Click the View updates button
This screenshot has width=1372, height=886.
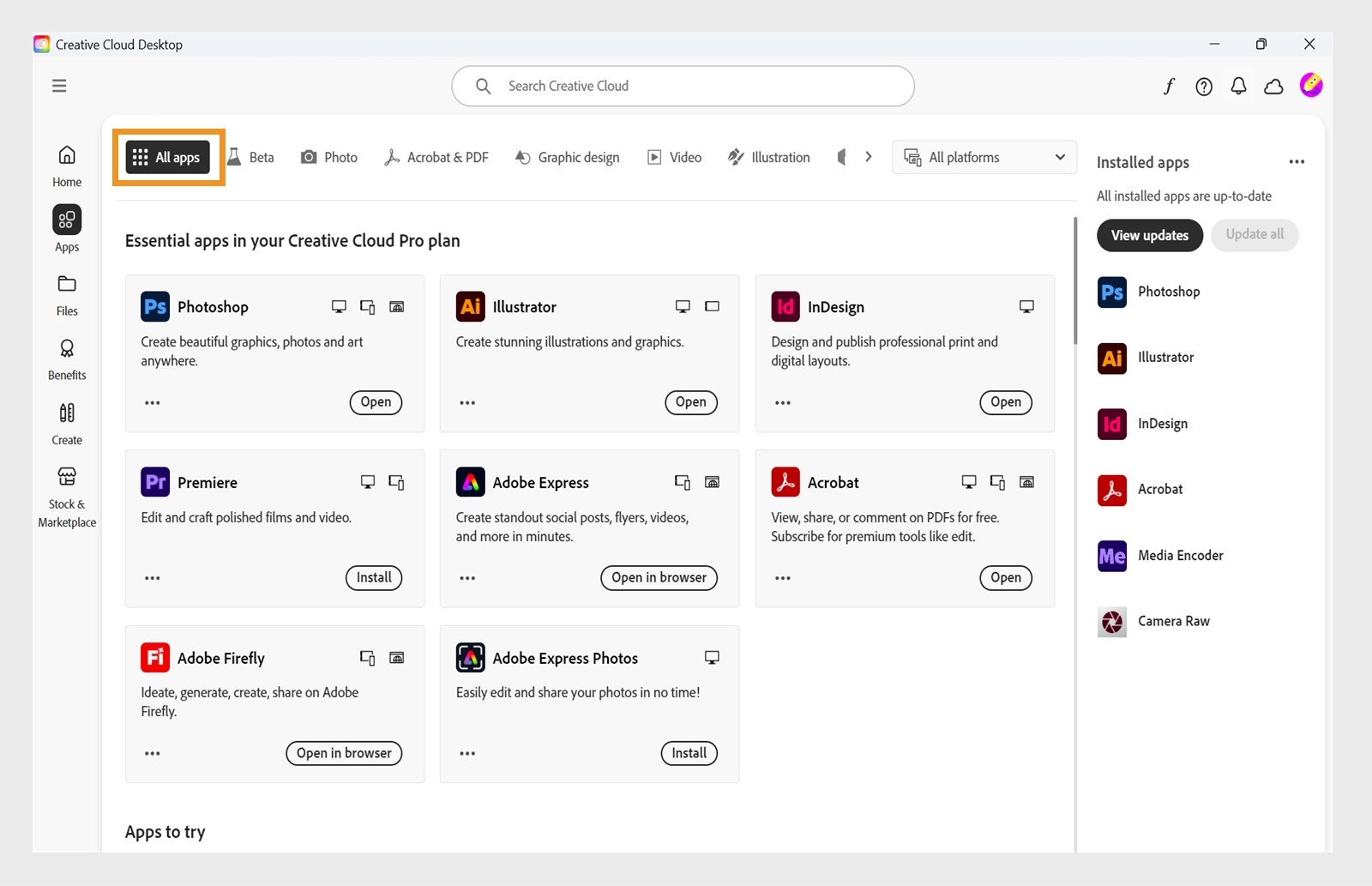coord(1149,235)
